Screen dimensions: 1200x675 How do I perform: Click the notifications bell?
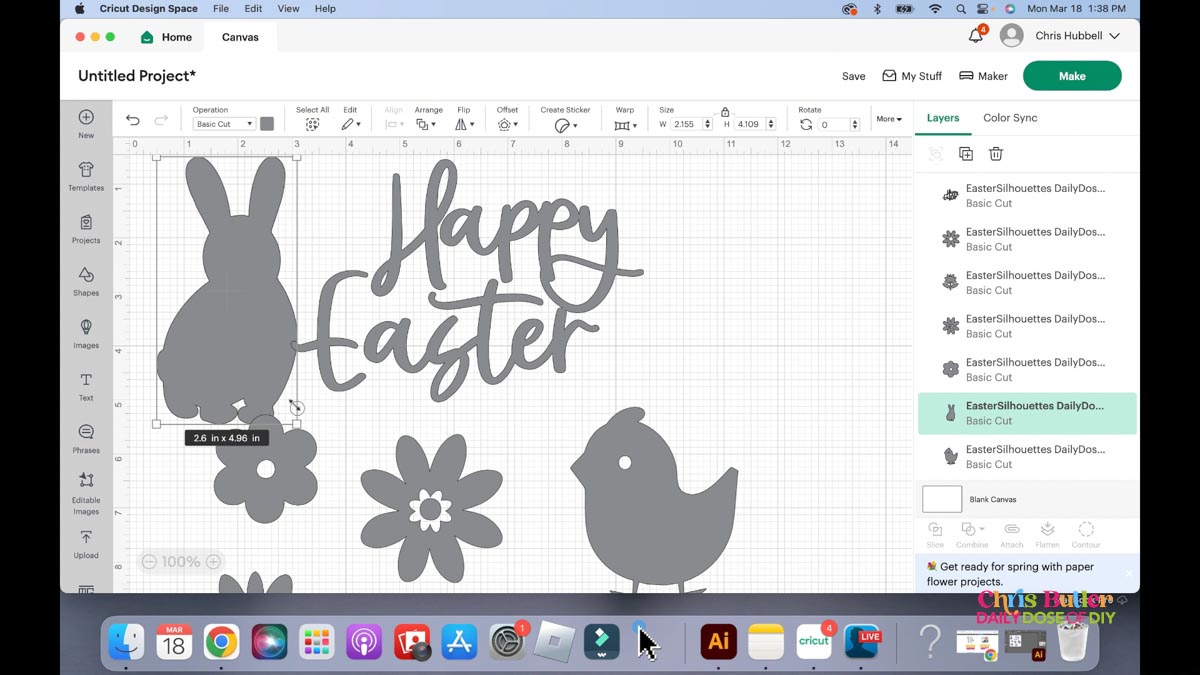point(976,36)
